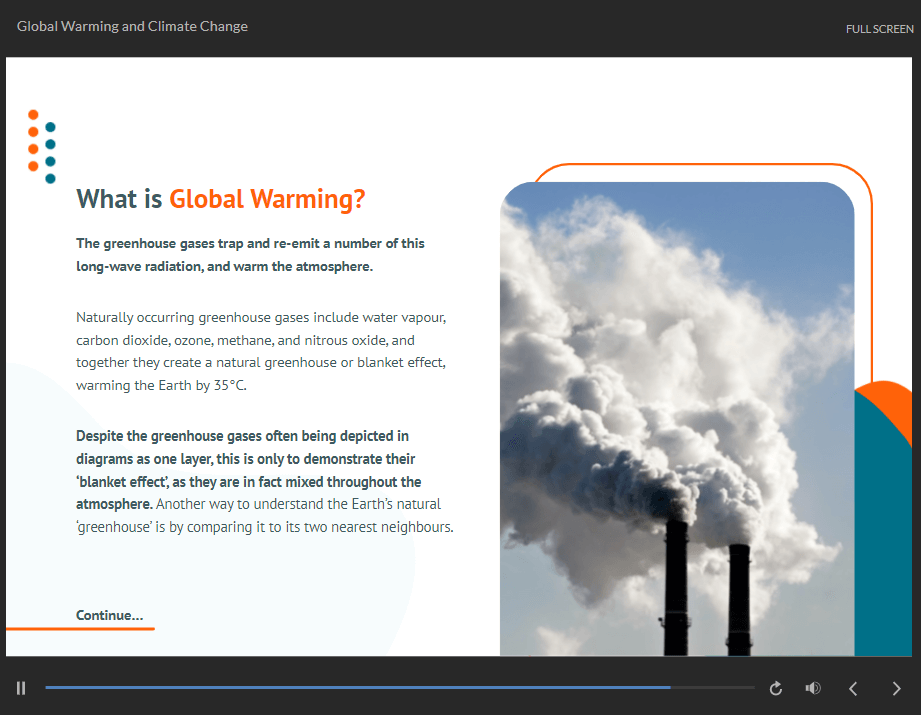
Task: Click the 'Naturally occurring greenhouse gases' paragraph
Action: tap(261, 351)
